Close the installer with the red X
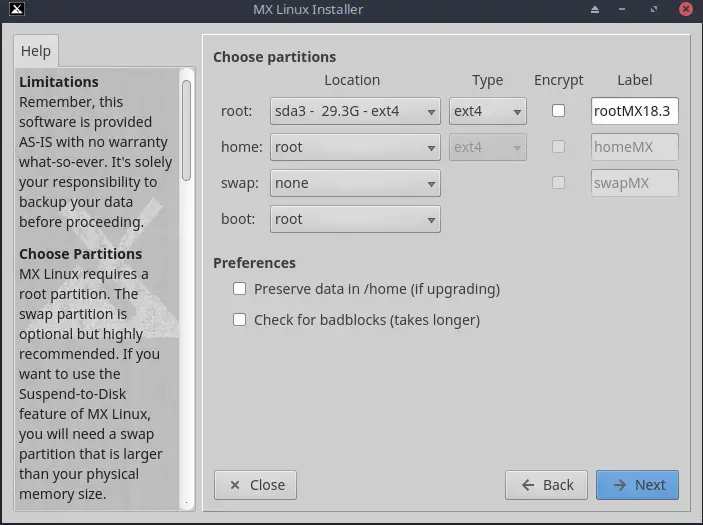The height and width of the screenshot is (525, 703). click(x=686, y=9)
